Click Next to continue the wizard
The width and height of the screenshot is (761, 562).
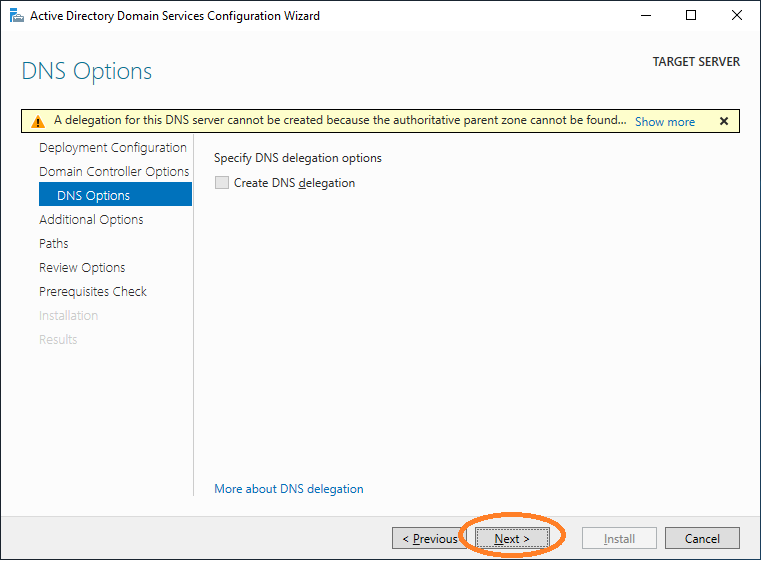coord(511,539)
